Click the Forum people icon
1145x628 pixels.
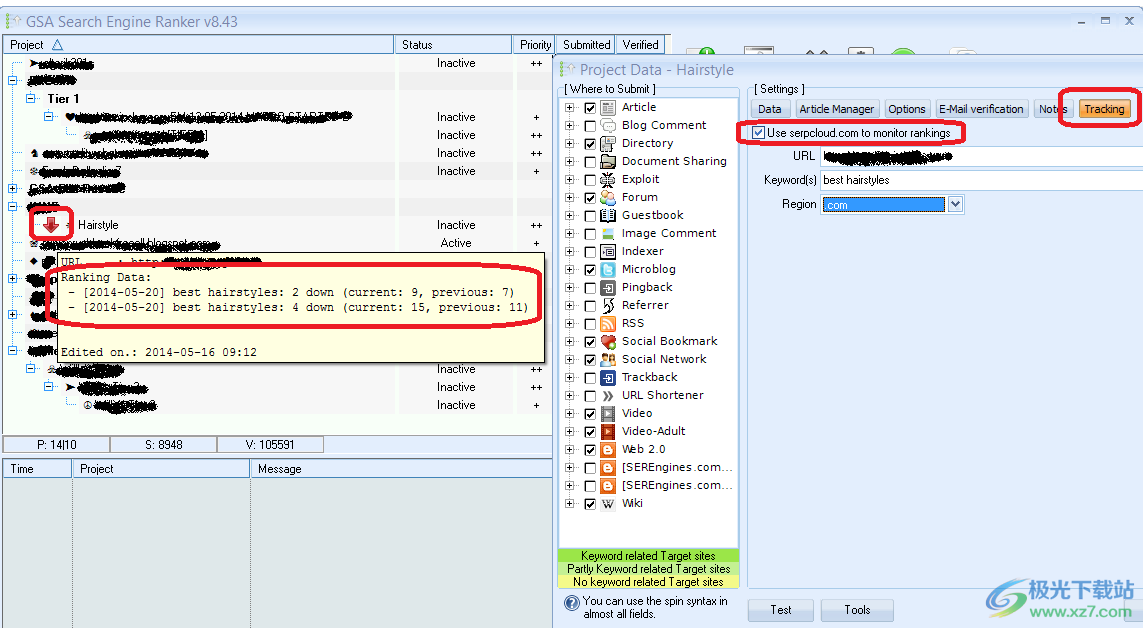[608, 198]
